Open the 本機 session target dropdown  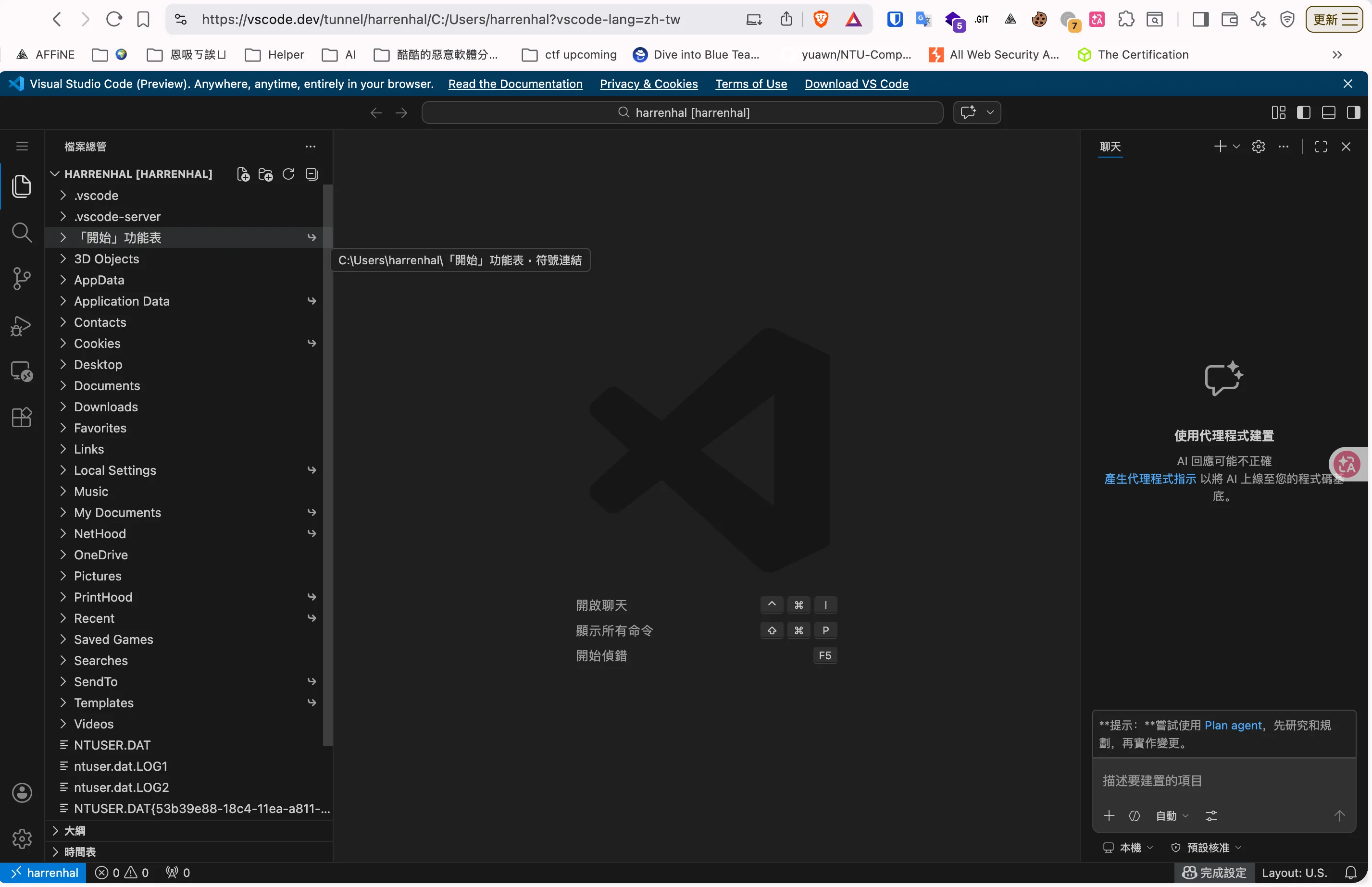point(1128,847)
